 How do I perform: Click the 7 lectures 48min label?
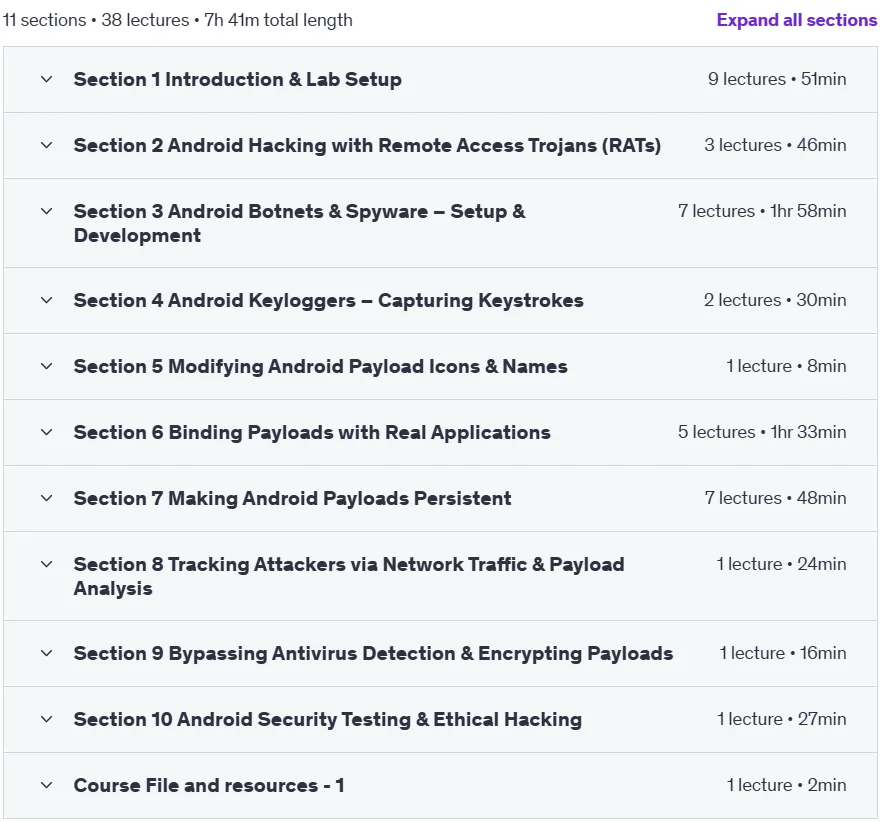(x=776, y=498)
